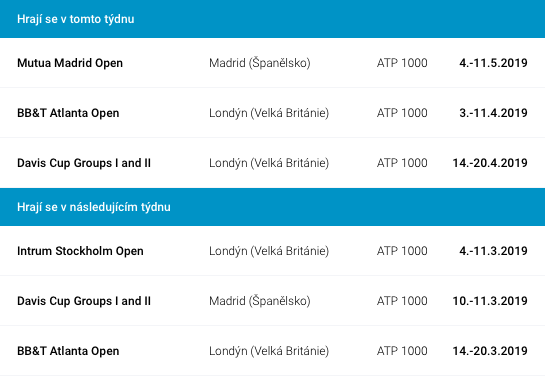Click the date 4.-11.5.2019
The width and height of the screenshot is (545, 376).
(x=493, y=63)
